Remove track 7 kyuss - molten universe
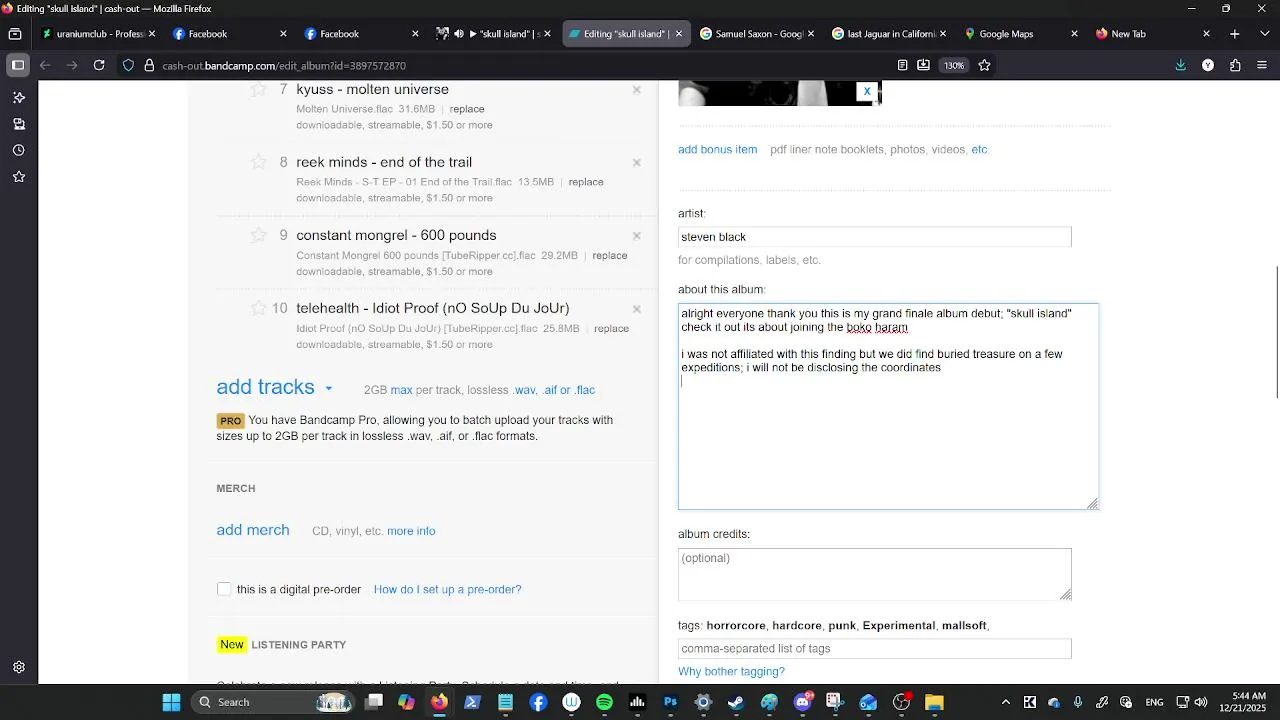This screenshot has height=720, width=1280. [x=636, y=90]
